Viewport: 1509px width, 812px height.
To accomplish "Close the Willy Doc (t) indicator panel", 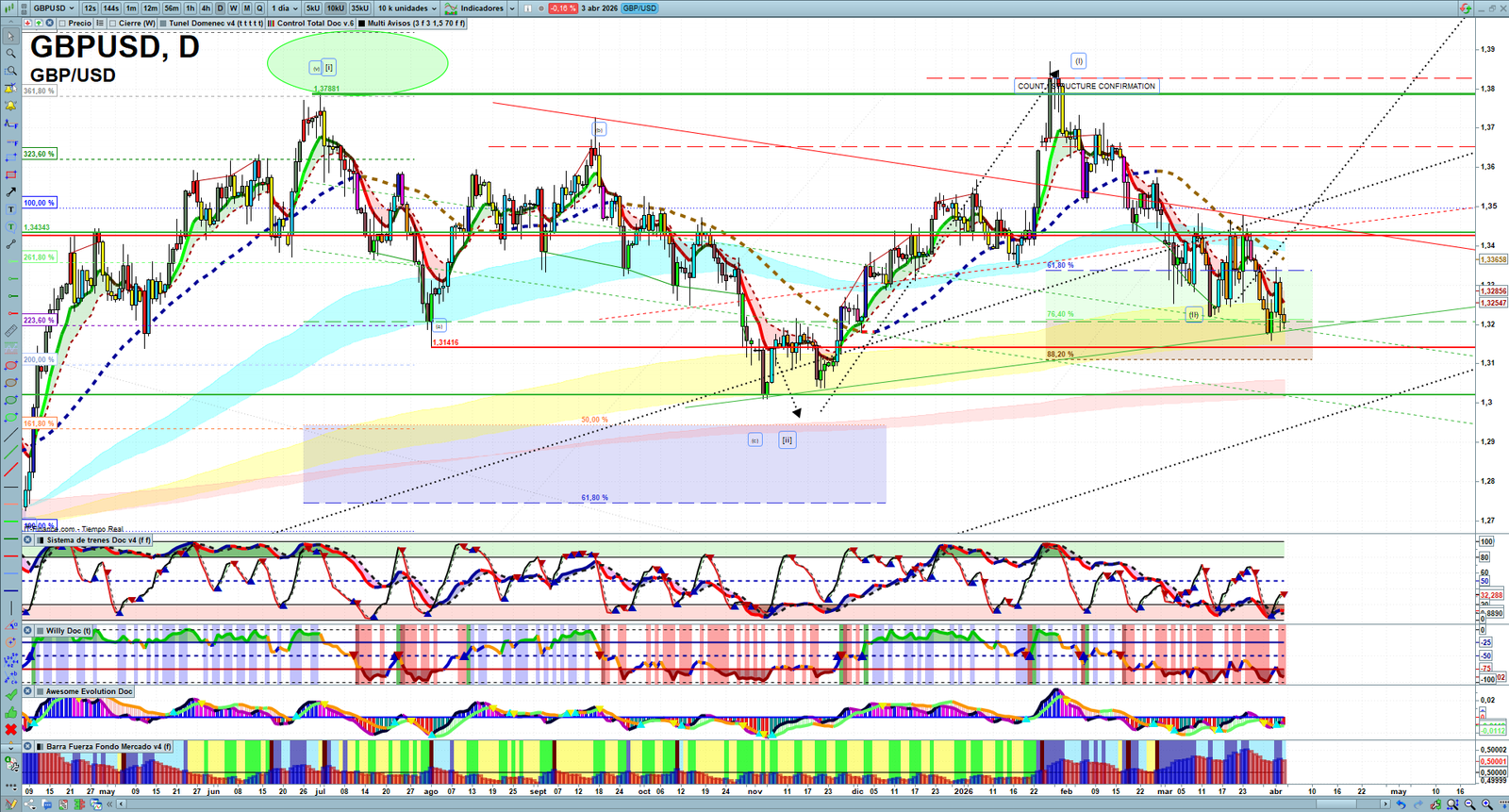I will pyautogui.click(x=28, y=631).
